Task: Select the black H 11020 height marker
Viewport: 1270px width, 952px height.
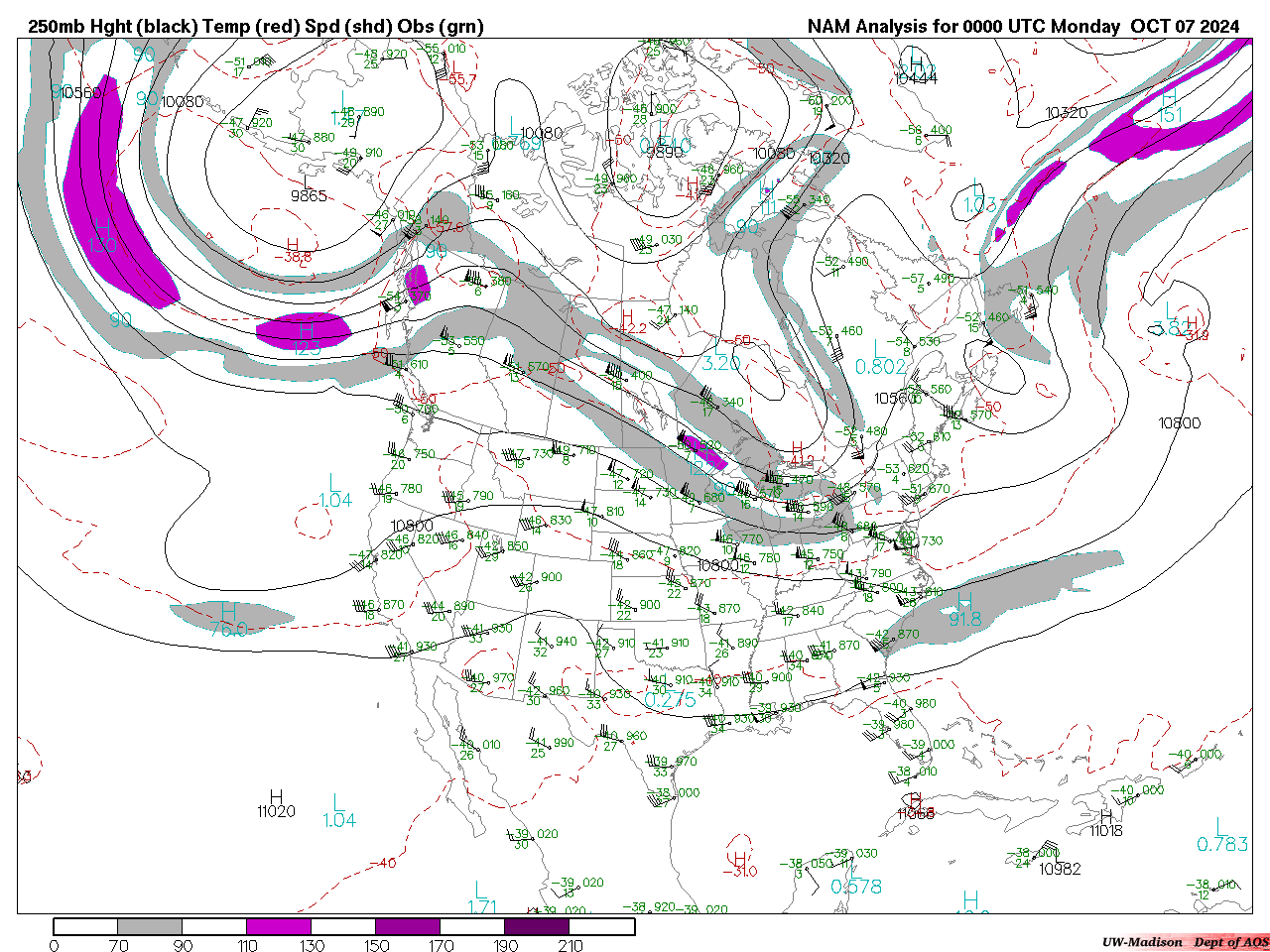Action: 276,804
